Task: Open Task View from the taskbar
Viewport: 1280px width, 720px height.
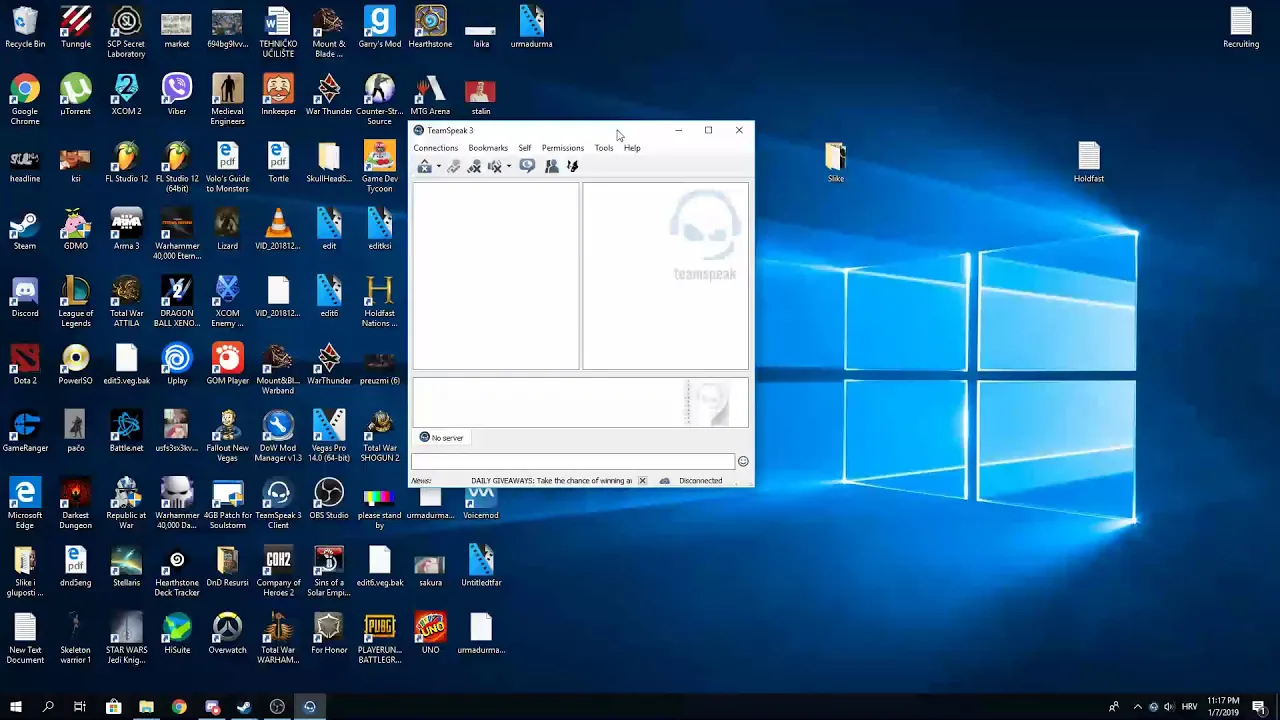Action: (x=80, y=707)
